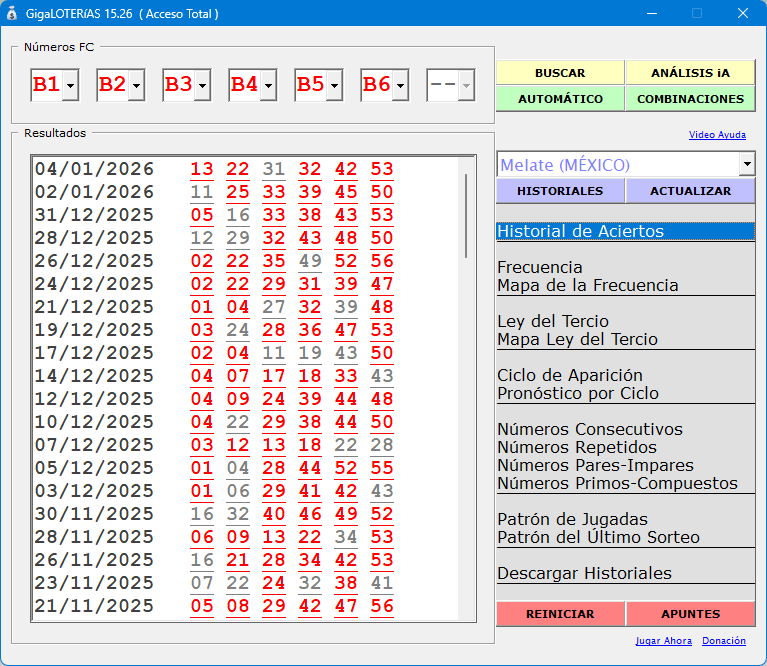Click the results list vertical scrollbar thumb

tap(466, 216)
